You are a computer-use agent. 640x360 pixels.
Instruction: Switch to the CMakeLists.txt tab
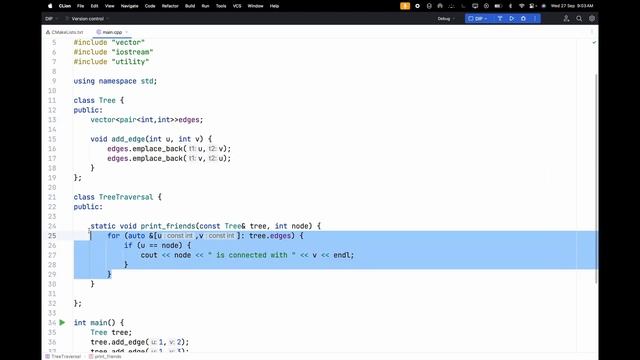point(64,32)
